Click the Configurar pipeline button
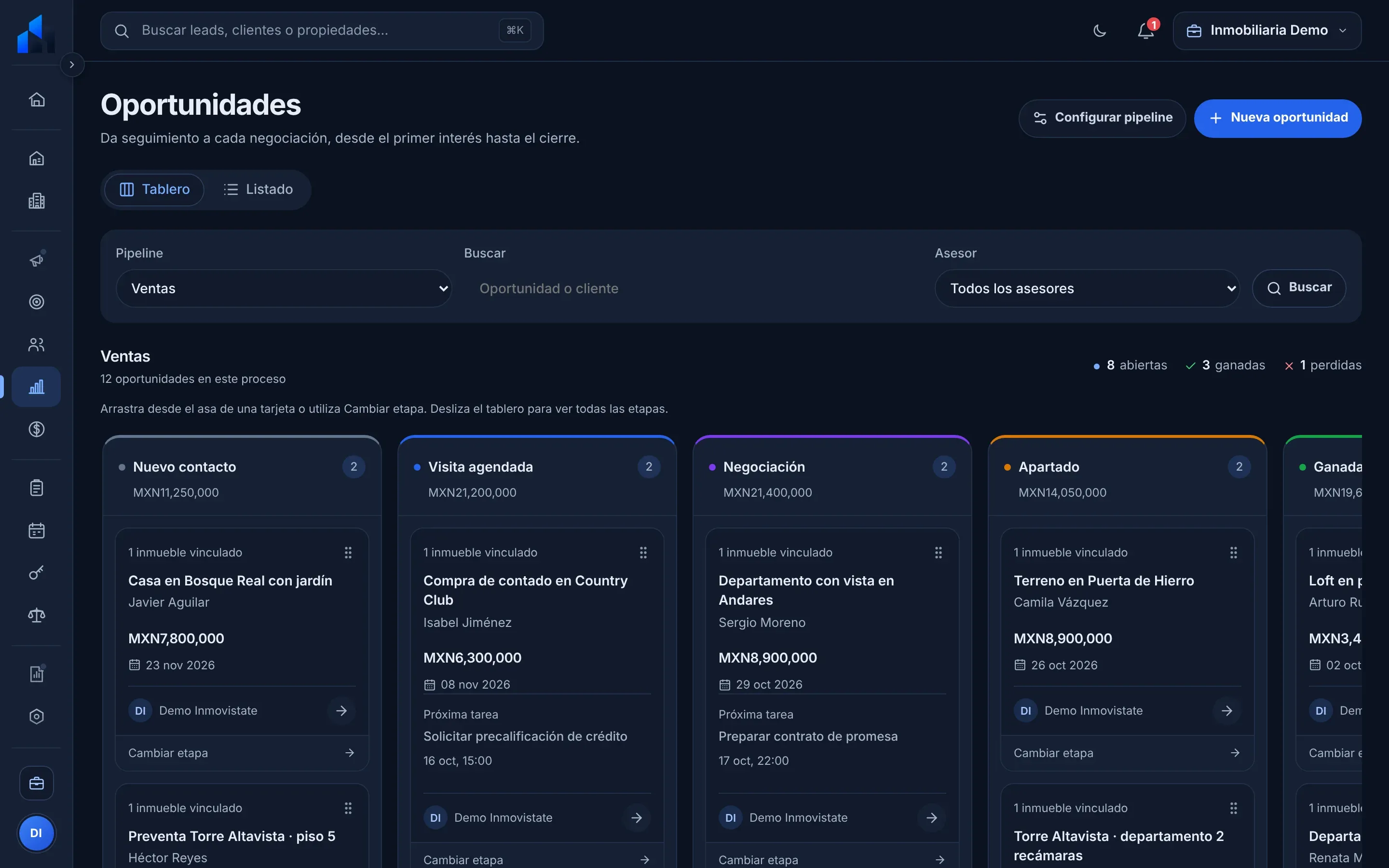 pos(1102,118)
